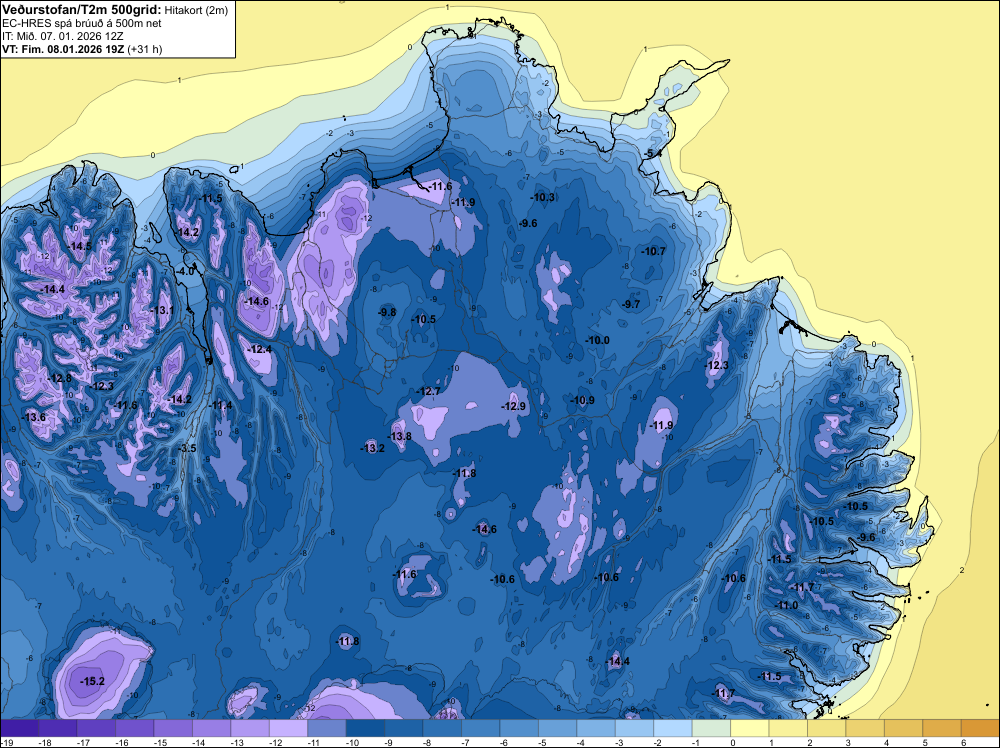Viewport: 1000px width, 748px height.
Task: Click the -11.0 temperature value
Action: (786, 605)
